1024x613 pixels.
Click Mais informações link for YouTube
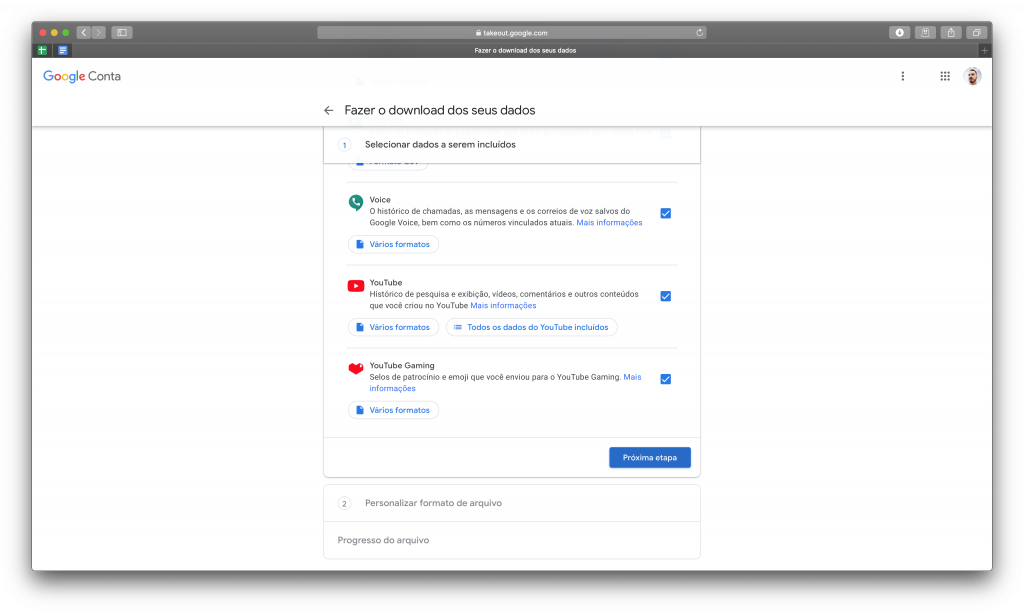(x=503, y=306)
